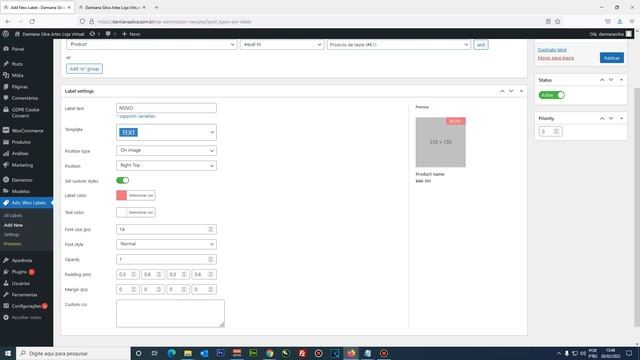Click the Configurações settings icon
Viewport: 640px width, 360px height.
(6, 306)
